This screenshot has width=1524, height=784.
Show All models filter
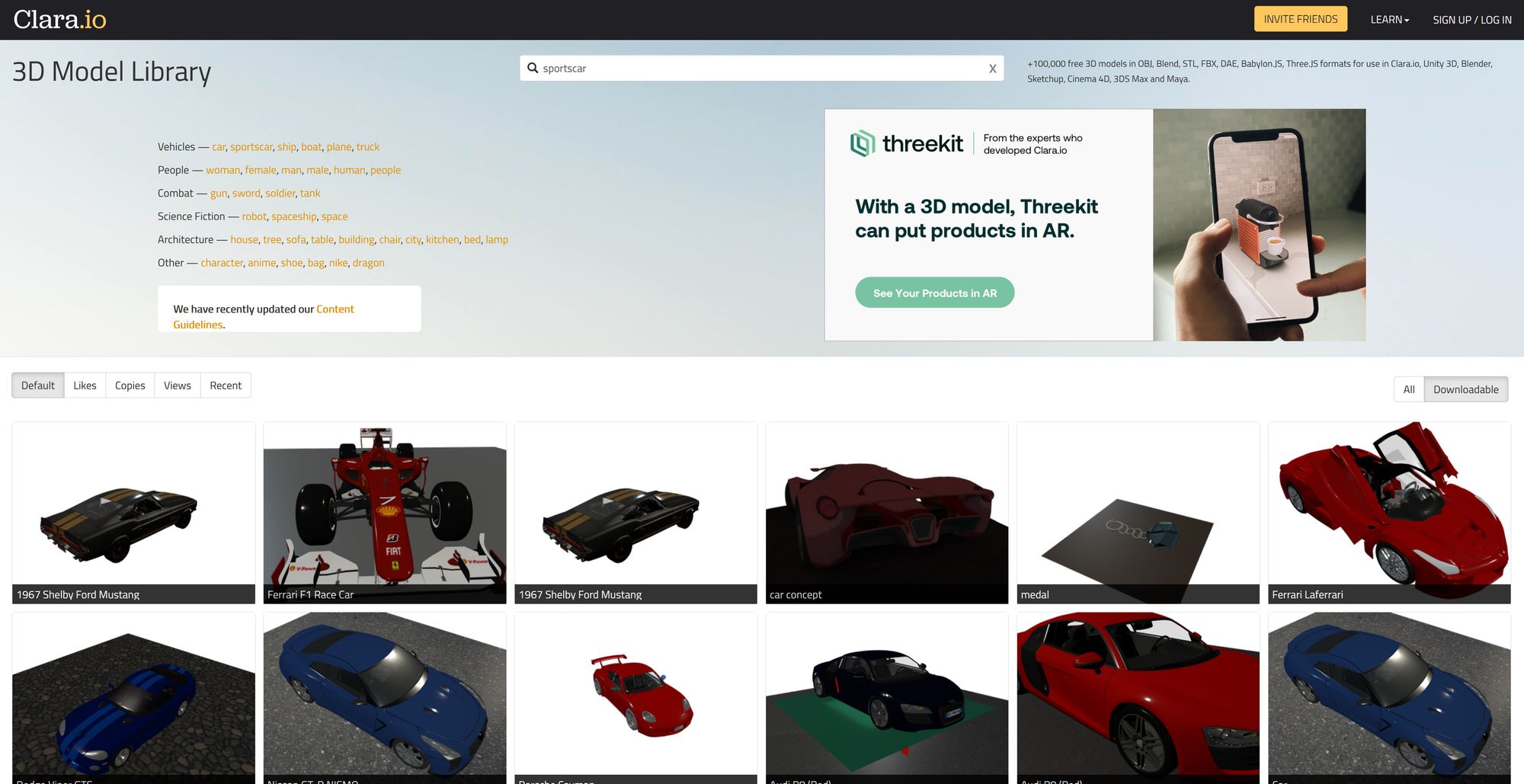tap(1408, 389)
